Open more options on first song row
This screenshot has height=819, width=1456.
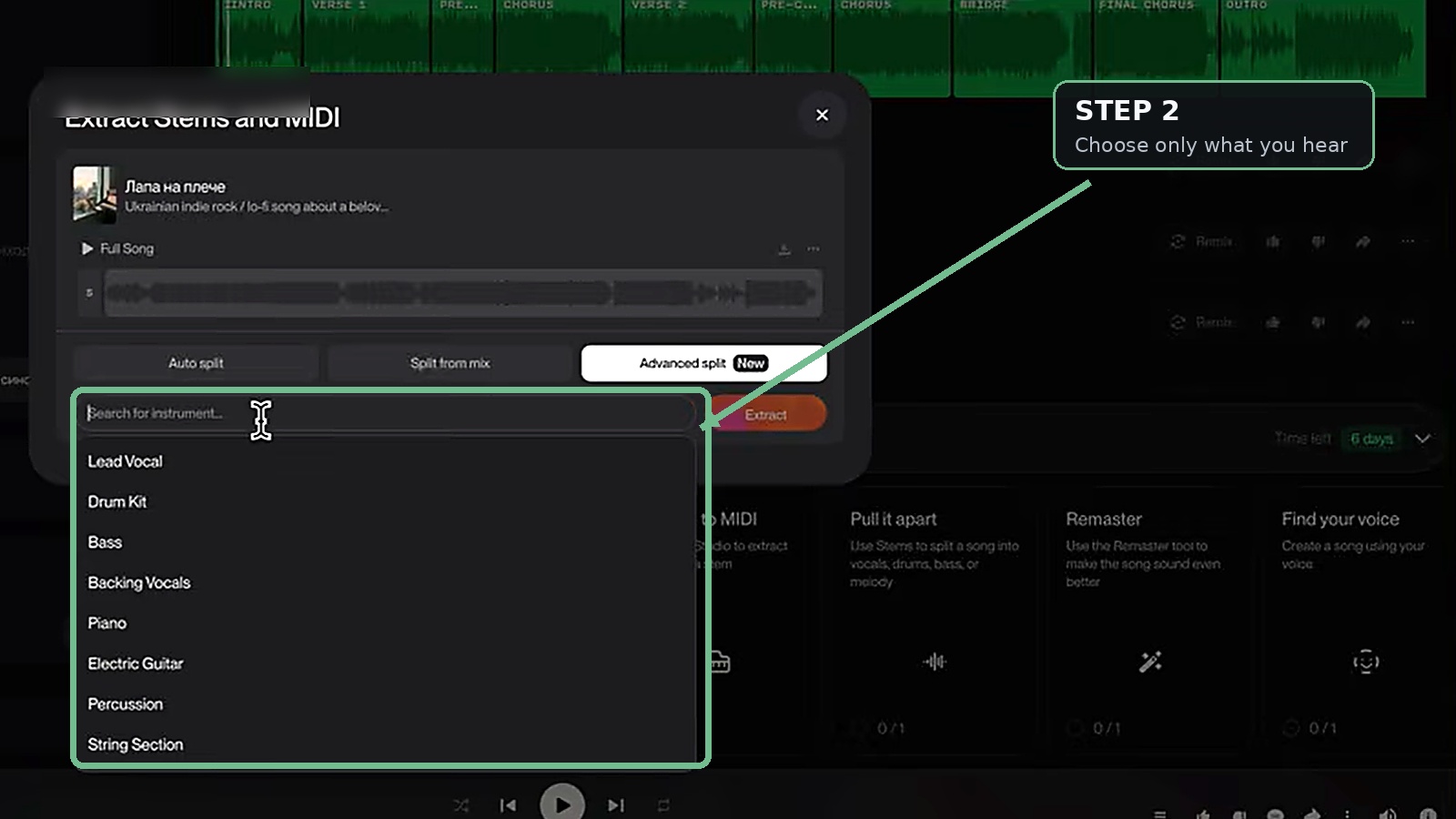click(x=1408, y=241)
